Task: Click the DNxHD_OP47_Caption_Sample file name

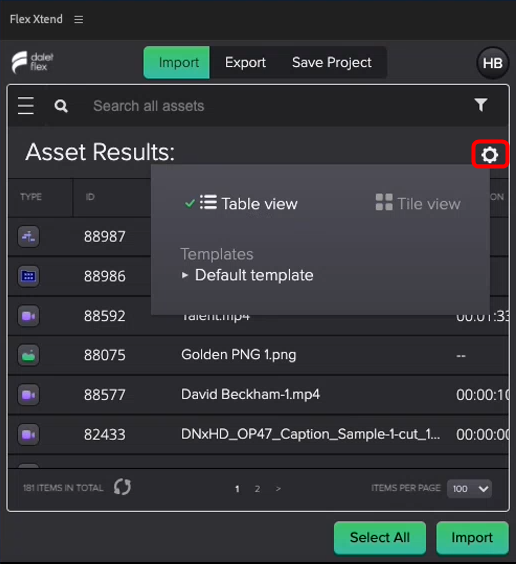Action: point(310,434)
